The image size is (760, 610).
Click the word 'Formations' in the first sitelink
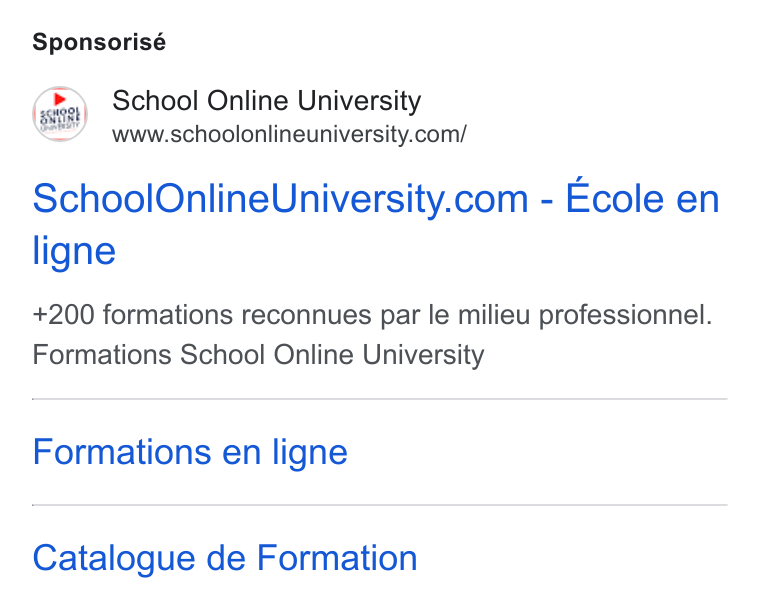(x=122, y=452)
